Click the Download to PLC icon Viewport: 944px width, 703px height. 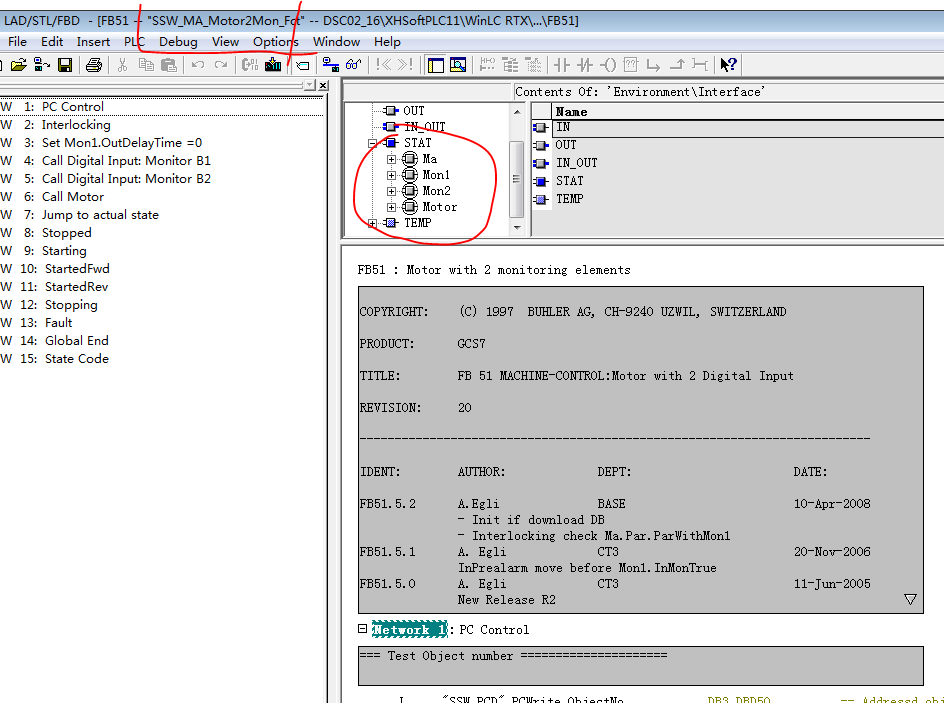[x=273, y=65]
